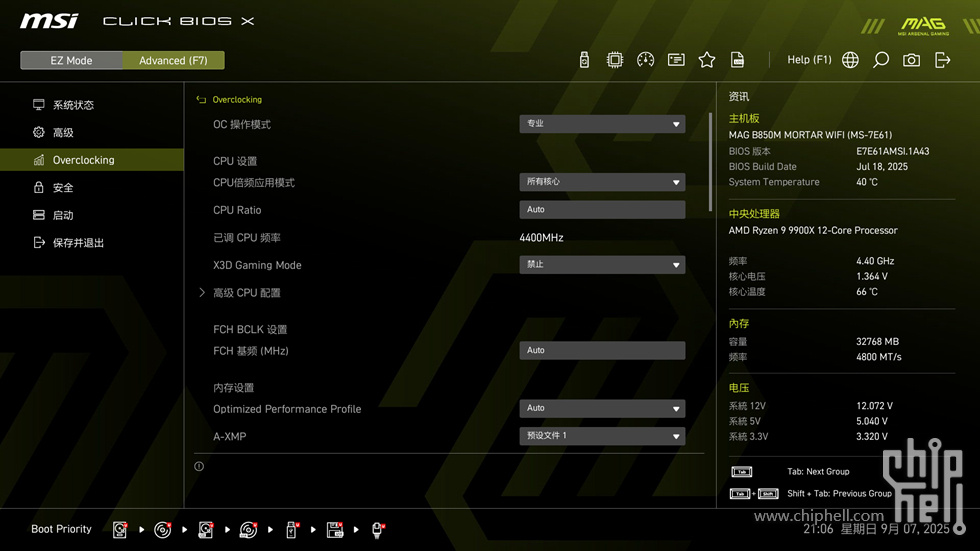
Task: Open the M-Flash USB drive icon
Action: coord(584,60)
